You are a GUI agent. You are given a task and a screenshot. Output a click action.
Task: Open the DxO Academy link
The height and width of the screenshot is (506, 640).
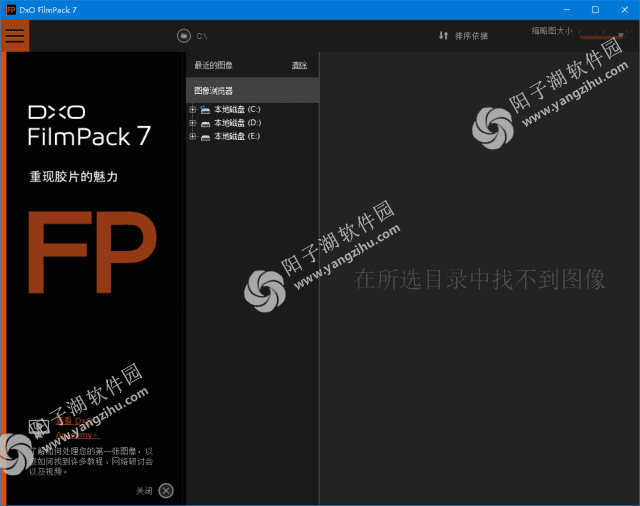point(77,428)
